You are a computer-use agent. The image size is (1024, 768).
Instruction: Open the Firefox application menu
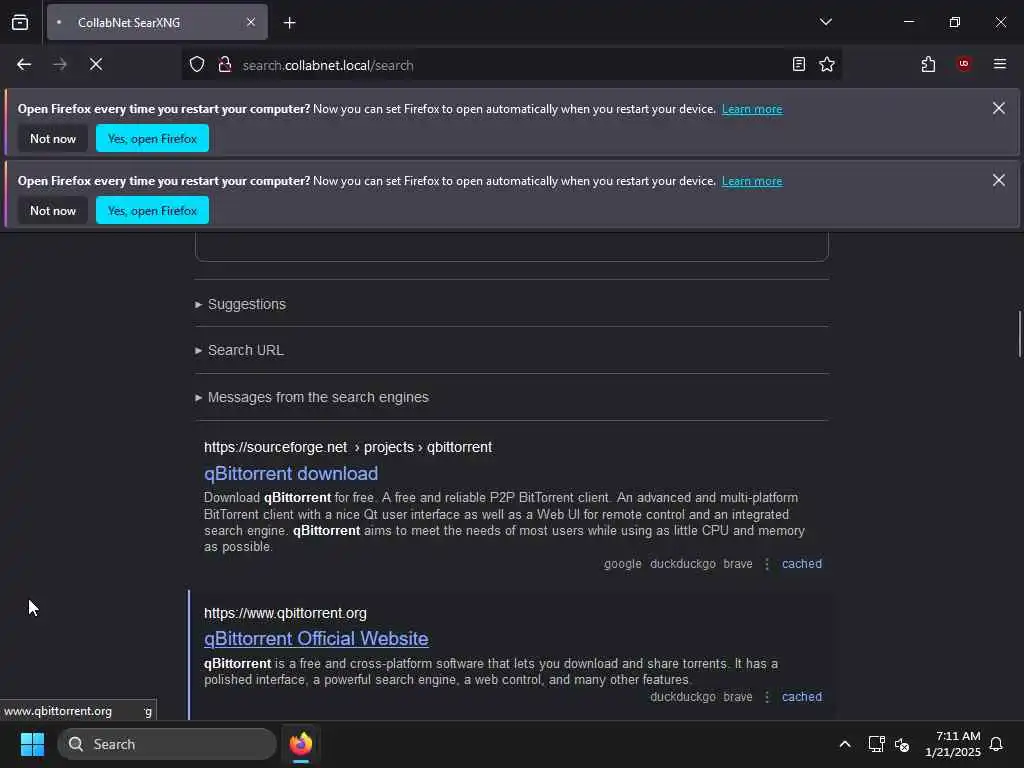[x=1000, y=64]
